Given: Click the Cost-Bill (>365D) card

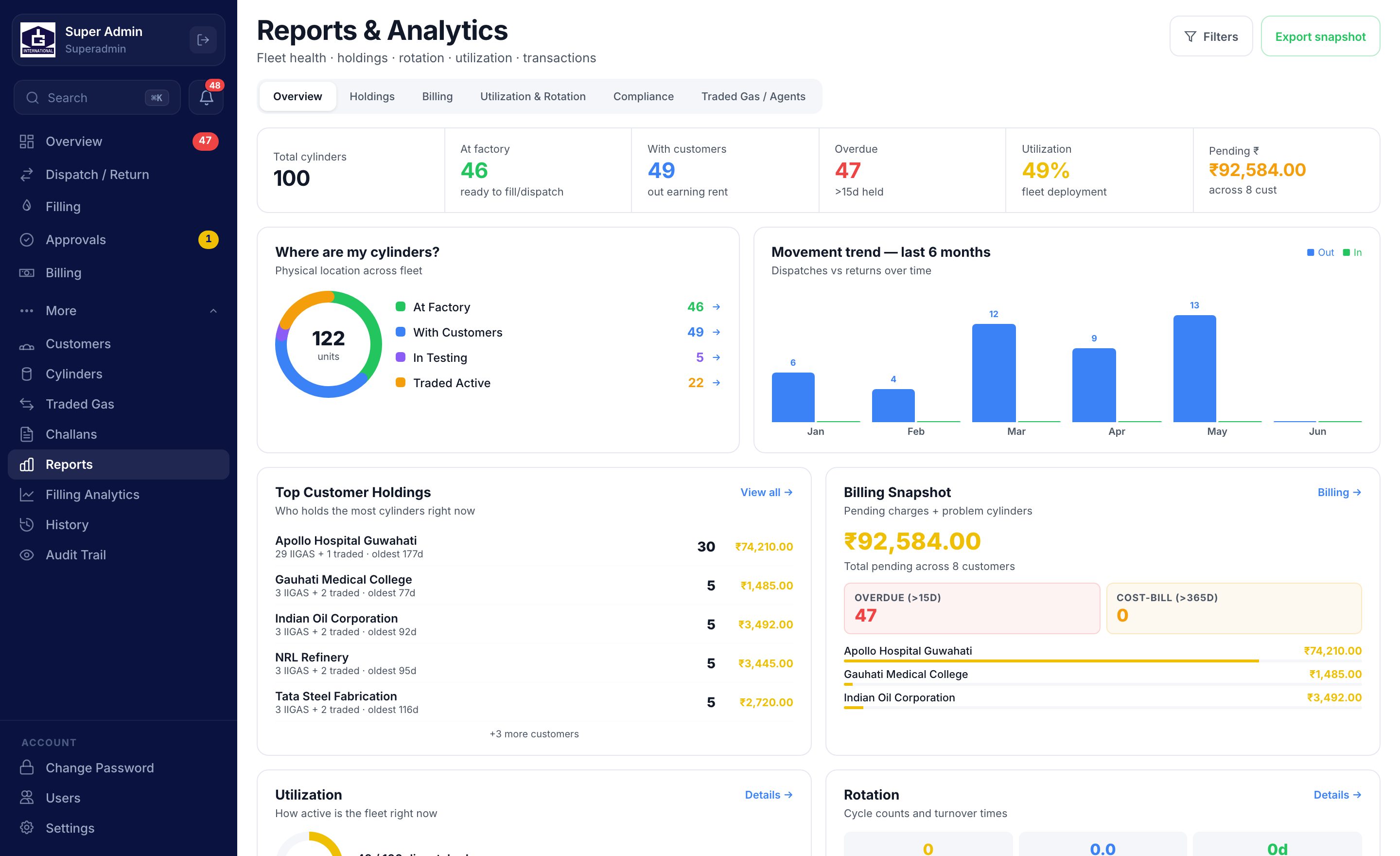Looking at the screenshot, I should (x=1234, y=608).
